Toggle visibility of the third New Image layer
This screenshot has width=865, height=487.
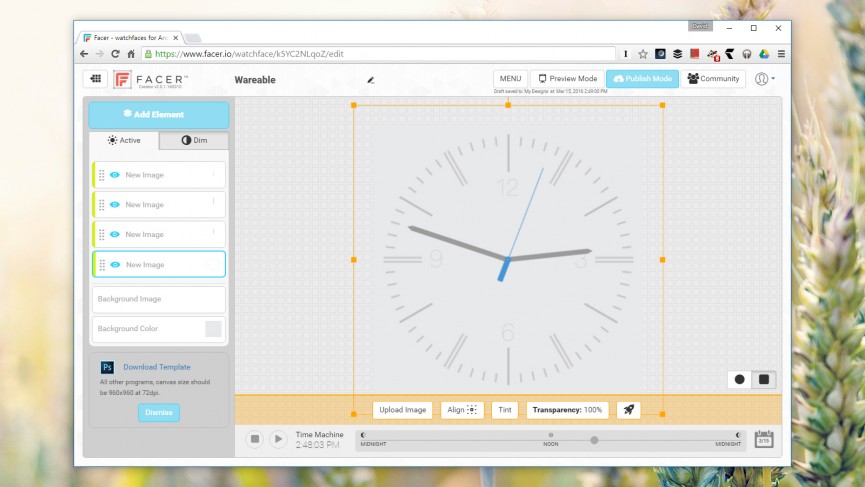point(114,234)
